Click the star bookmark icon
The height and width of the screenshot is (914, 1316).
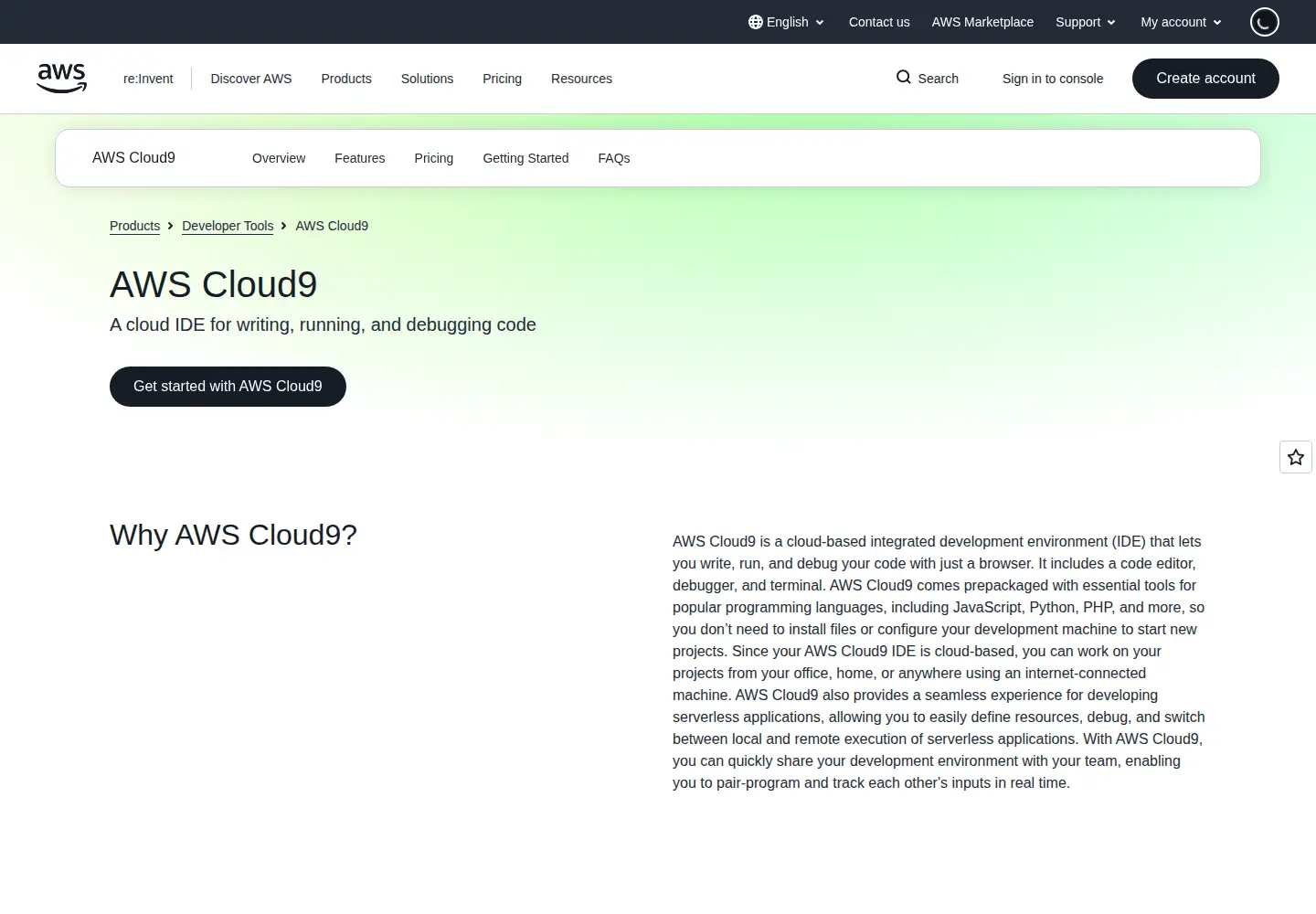pos(1296,457)
